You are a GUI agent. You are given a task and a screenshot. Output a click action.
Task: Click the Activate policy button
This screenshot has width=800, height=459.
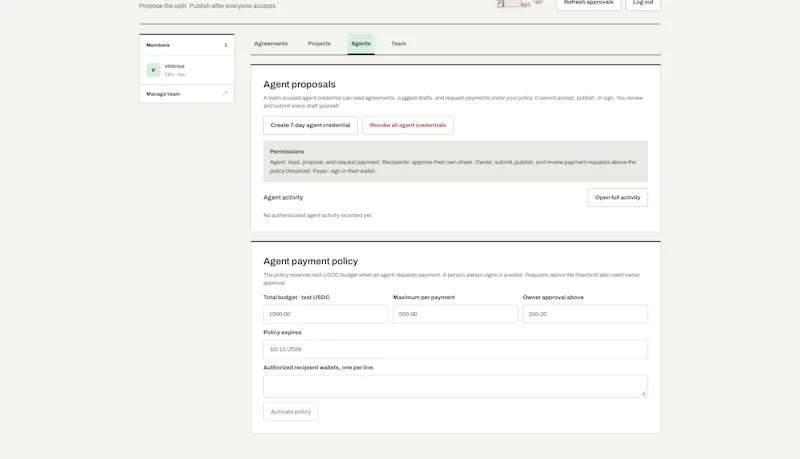[291, 412]
